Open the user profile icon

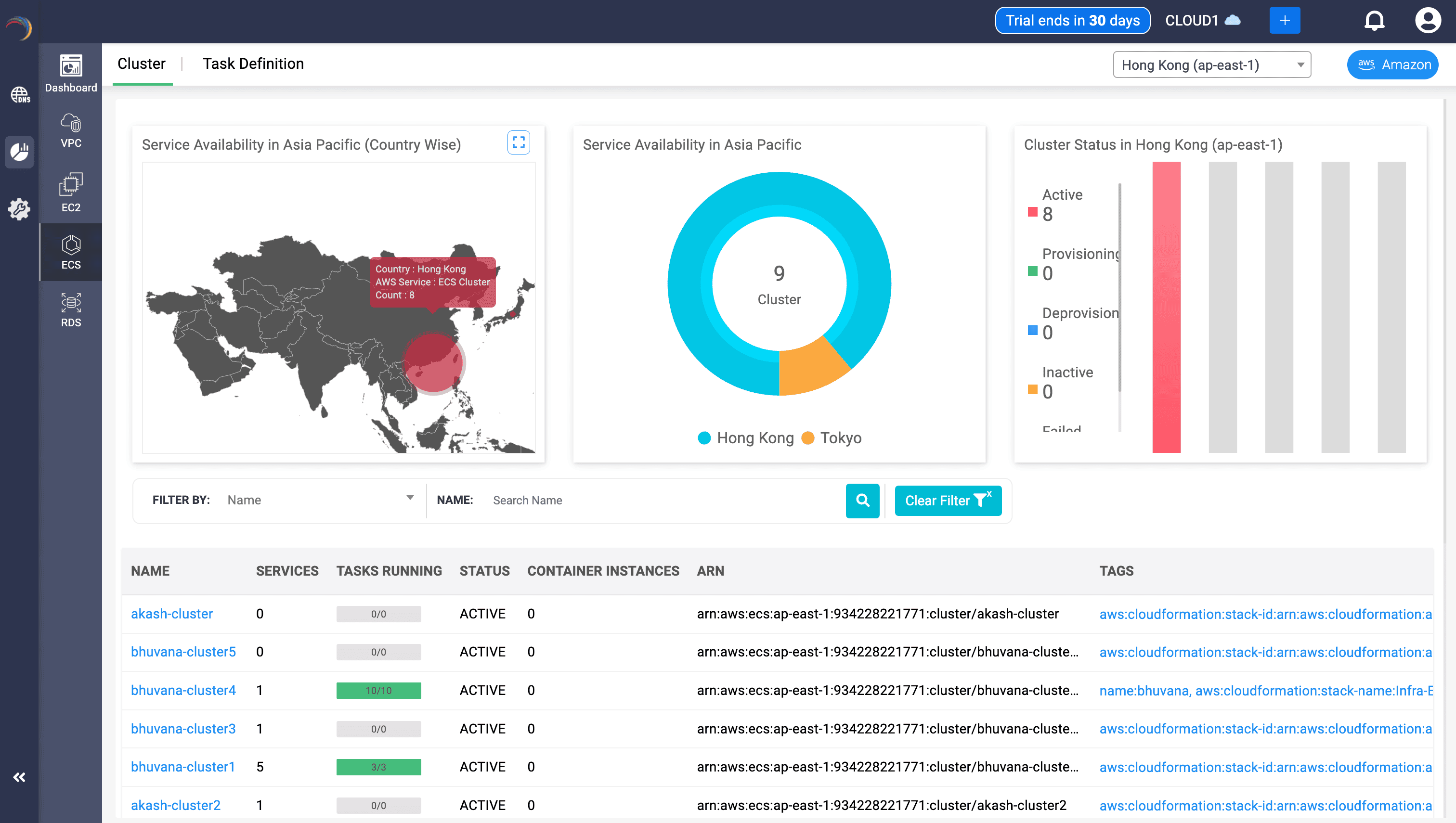pyautogui.click(x=1428, y=20)
